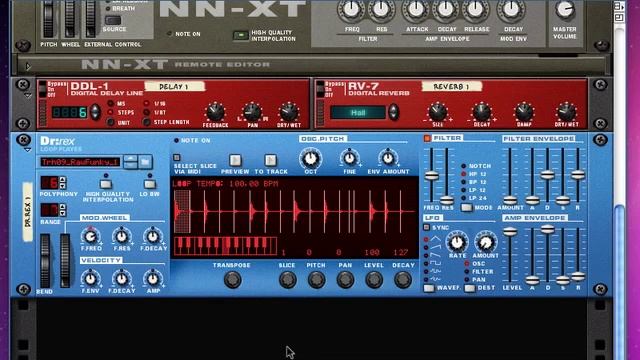
Task: Toggle NN-XT High Quality Interpolation button
Action: [x=240, y=36]
